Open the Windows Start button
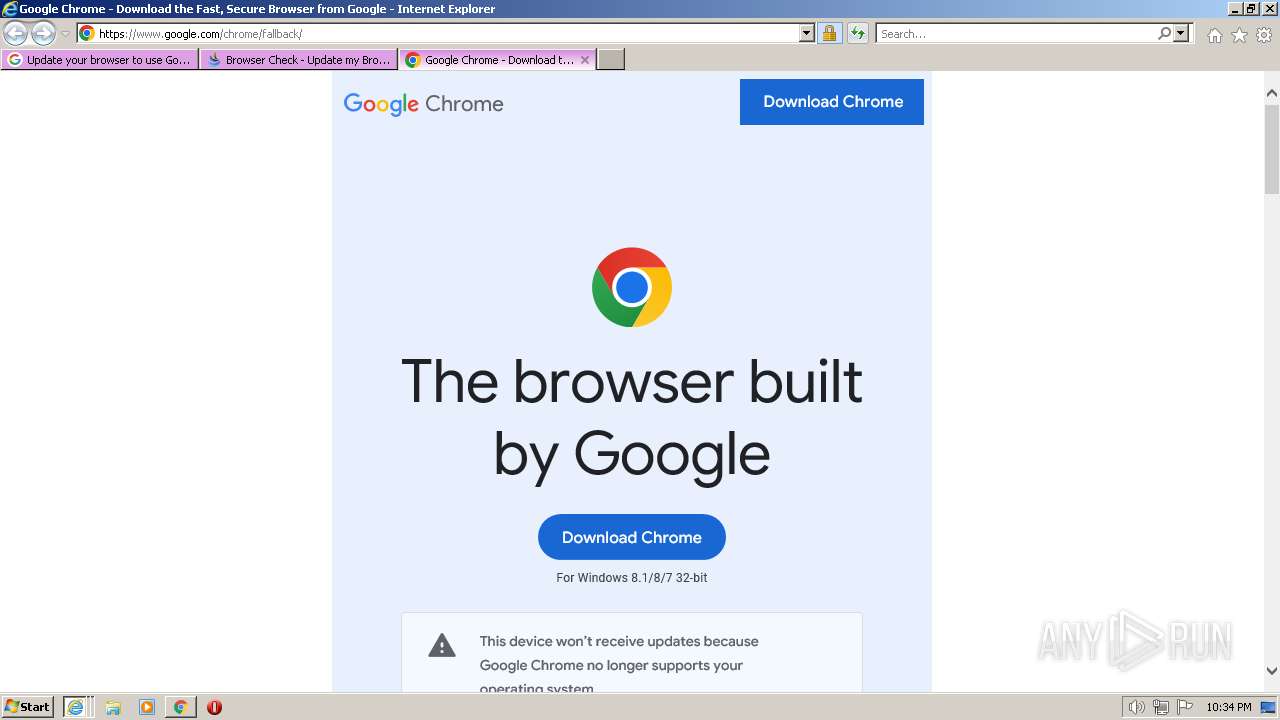Image resolution: width=1280 pixels, height=720 pixels. [x=28, y=707]
